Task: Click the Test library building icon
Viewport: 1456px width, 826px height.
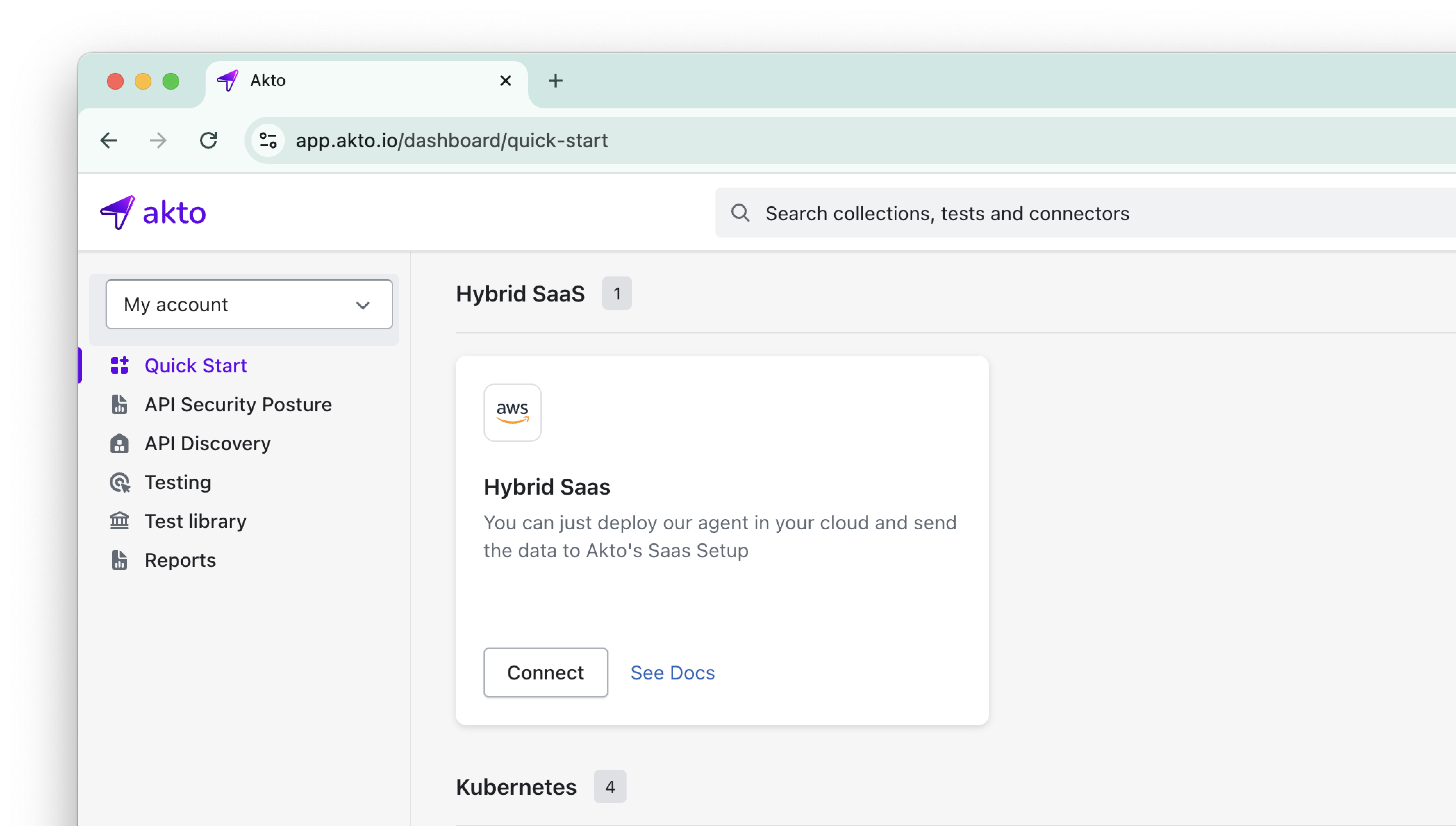Action: click(119, 521)
